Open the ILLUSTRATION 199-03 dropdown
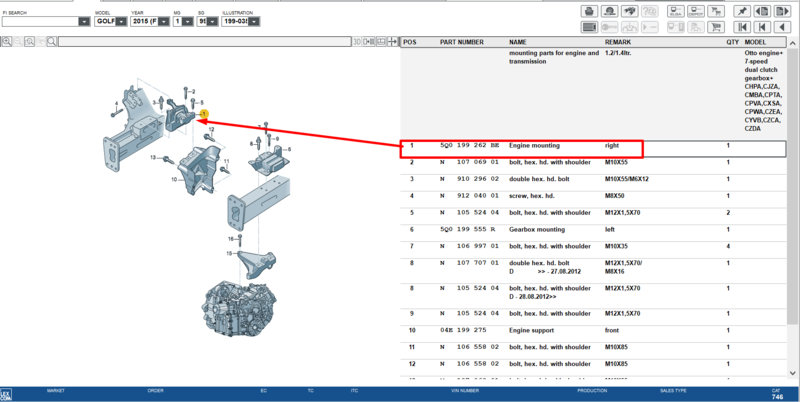 [x=254, y=21]
